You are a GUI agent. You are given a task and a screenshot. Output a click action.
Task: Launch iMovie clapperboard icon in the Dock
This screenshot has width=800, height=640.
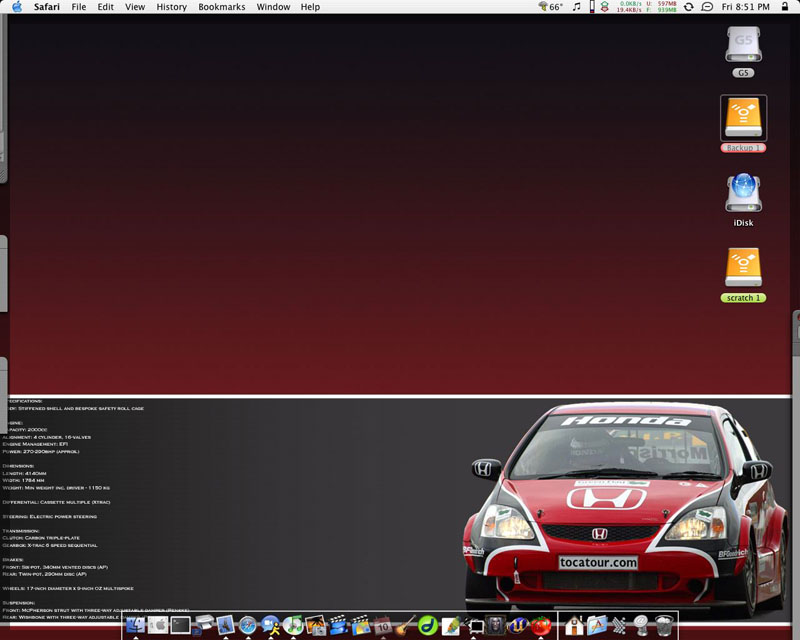338,625
